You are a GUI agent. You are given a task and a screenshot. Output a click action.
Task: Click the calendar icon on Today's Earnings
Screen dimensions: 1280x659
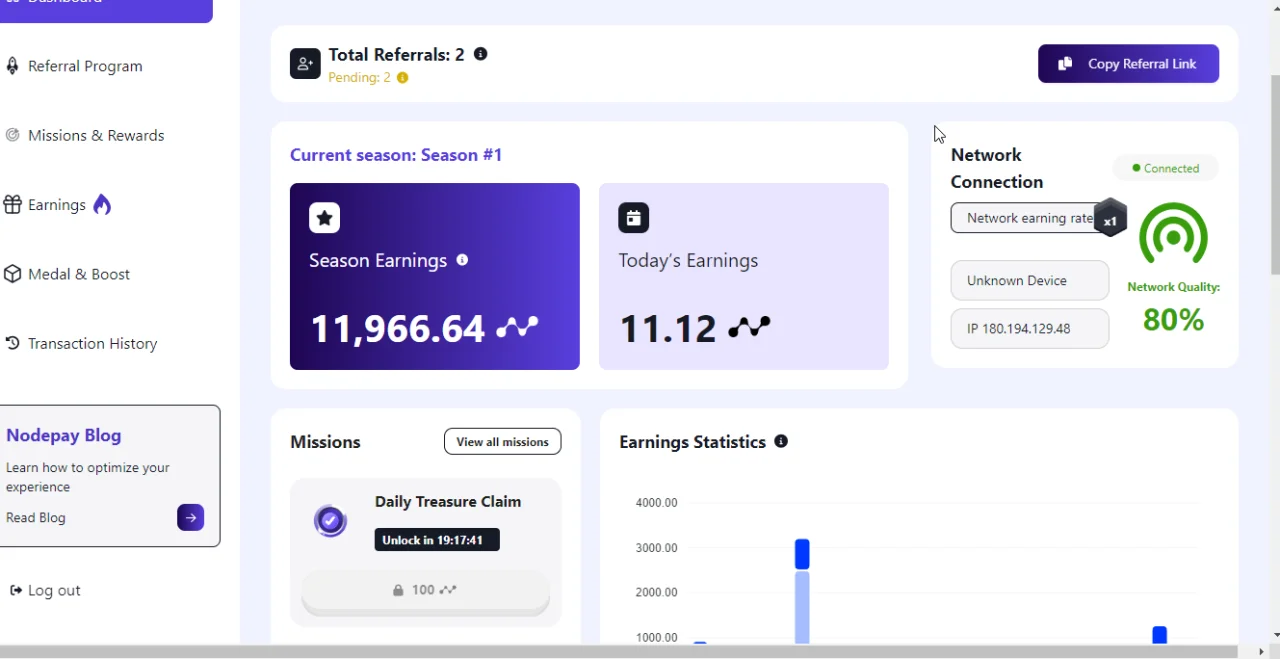point(634,217)
